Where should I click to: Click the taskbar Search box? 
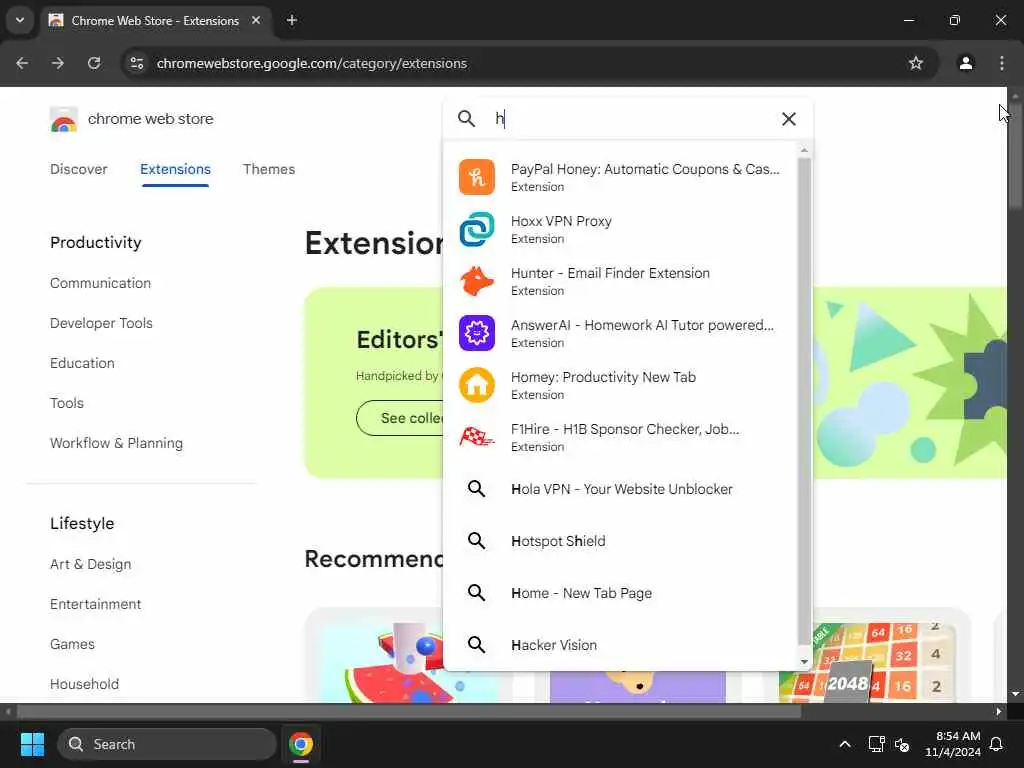pyautogui.click(x=167, y=744)
